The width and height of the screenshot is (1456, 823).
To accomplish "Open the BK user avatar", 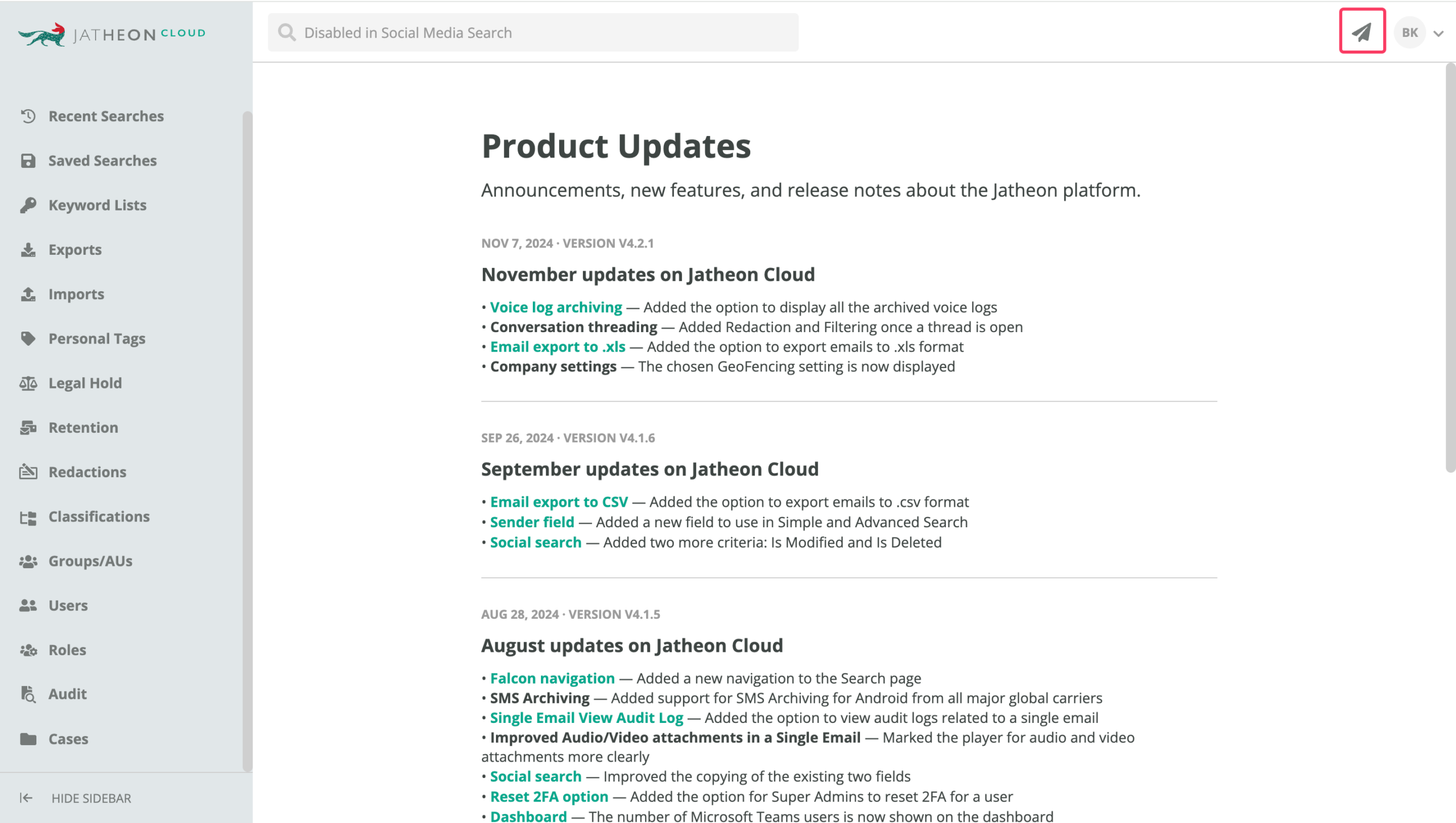I will click(x=1409, y=32).
